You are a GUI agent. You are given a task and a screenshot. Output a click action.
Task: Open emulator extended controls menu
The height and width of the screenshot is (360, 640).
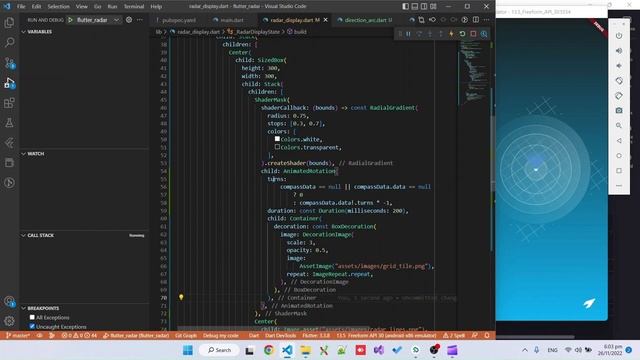[x=619, y=186]
